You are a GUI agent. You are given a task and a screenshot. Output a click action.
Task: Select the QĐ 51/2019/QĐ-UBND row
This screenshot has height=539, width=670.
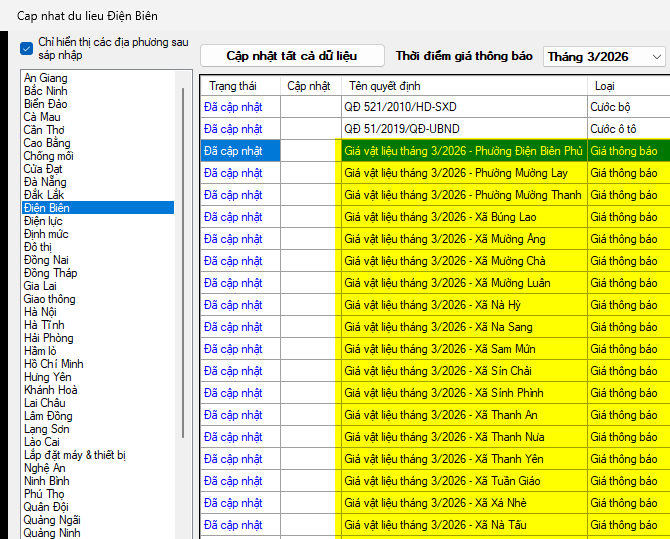[464, 129]
